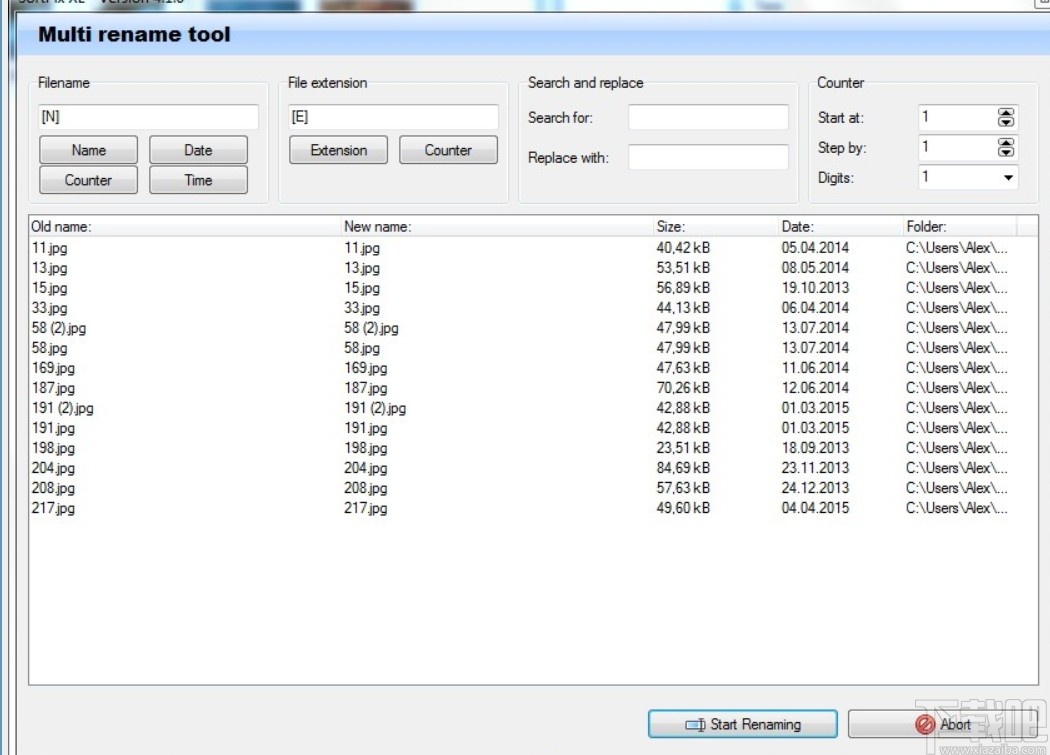This screenshot has width=1050, height=755.
Task: Open the Digits dropdown
Action: point(1008,178)
